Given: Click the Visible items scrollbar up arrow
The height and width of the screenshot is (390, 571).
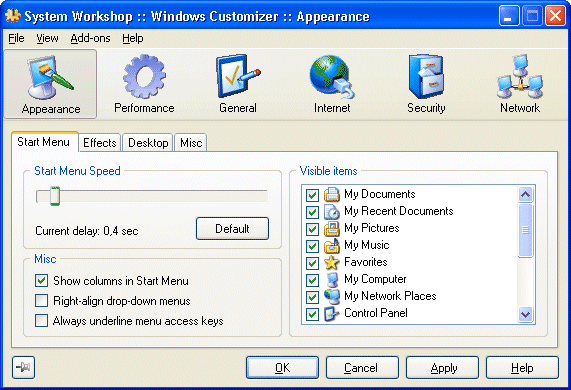Looking at the screenshot, I should (525, 194).
